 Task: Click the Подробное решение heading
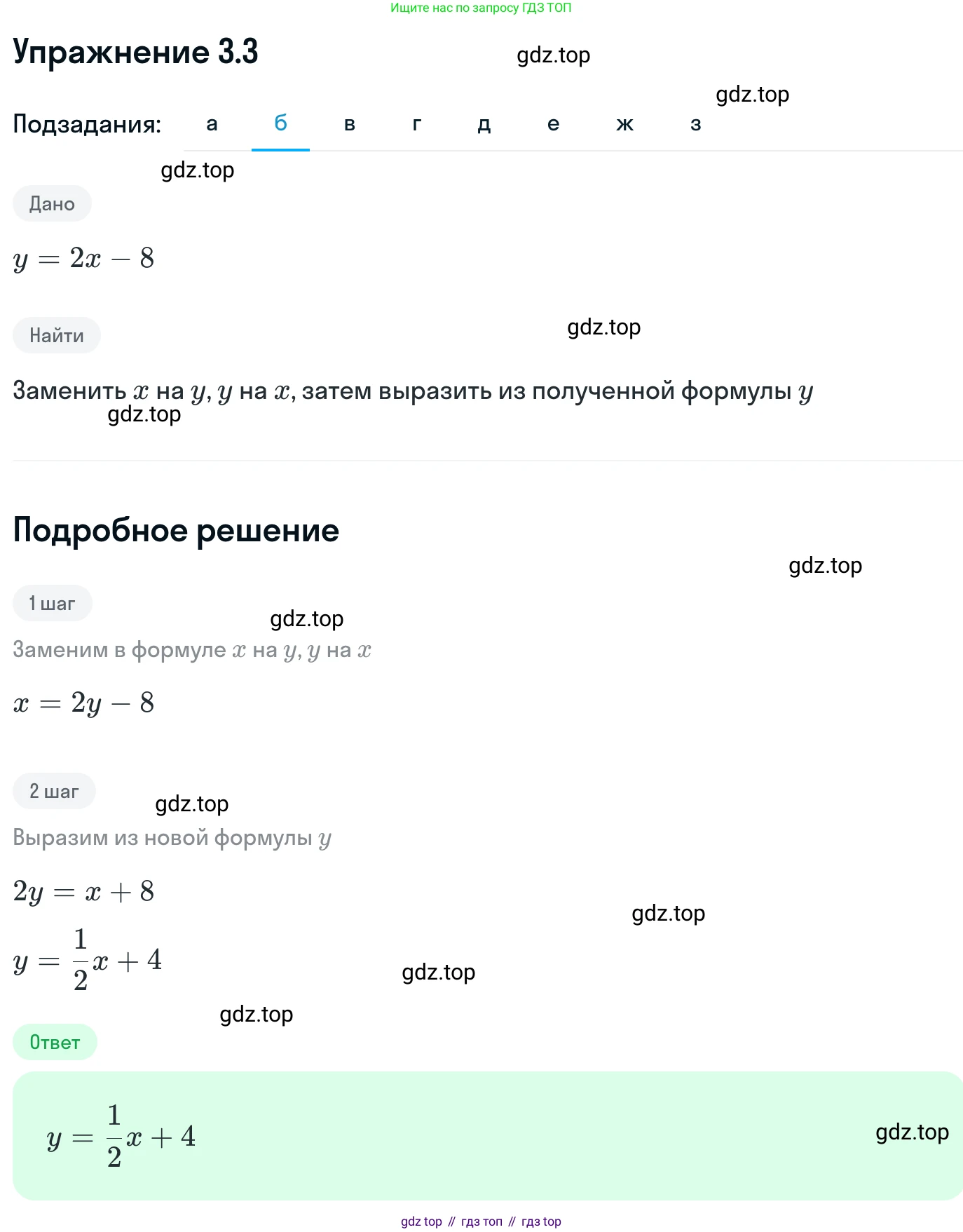click(176, 530)
